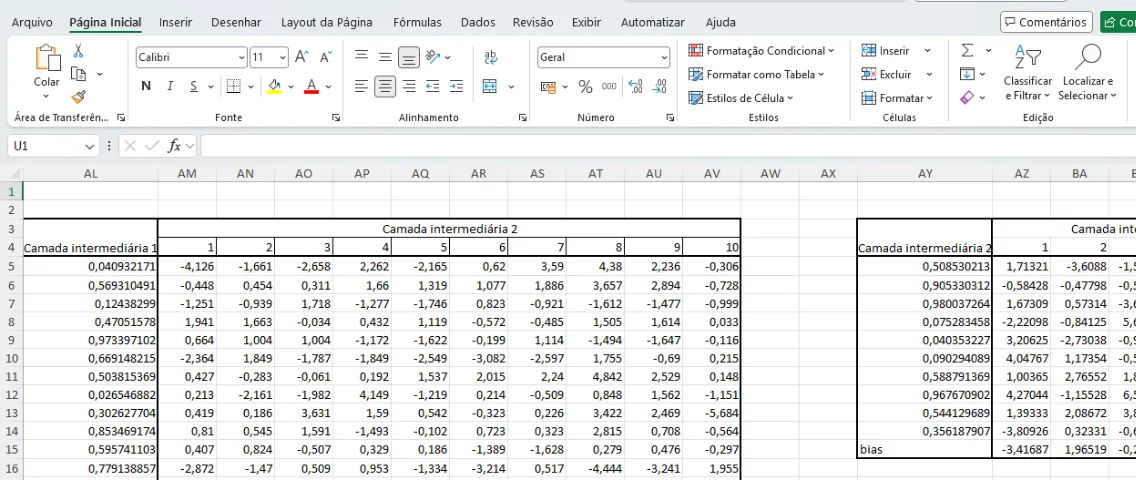Open Localizar e Selecionar dropdown

(x=1087, y=72)
